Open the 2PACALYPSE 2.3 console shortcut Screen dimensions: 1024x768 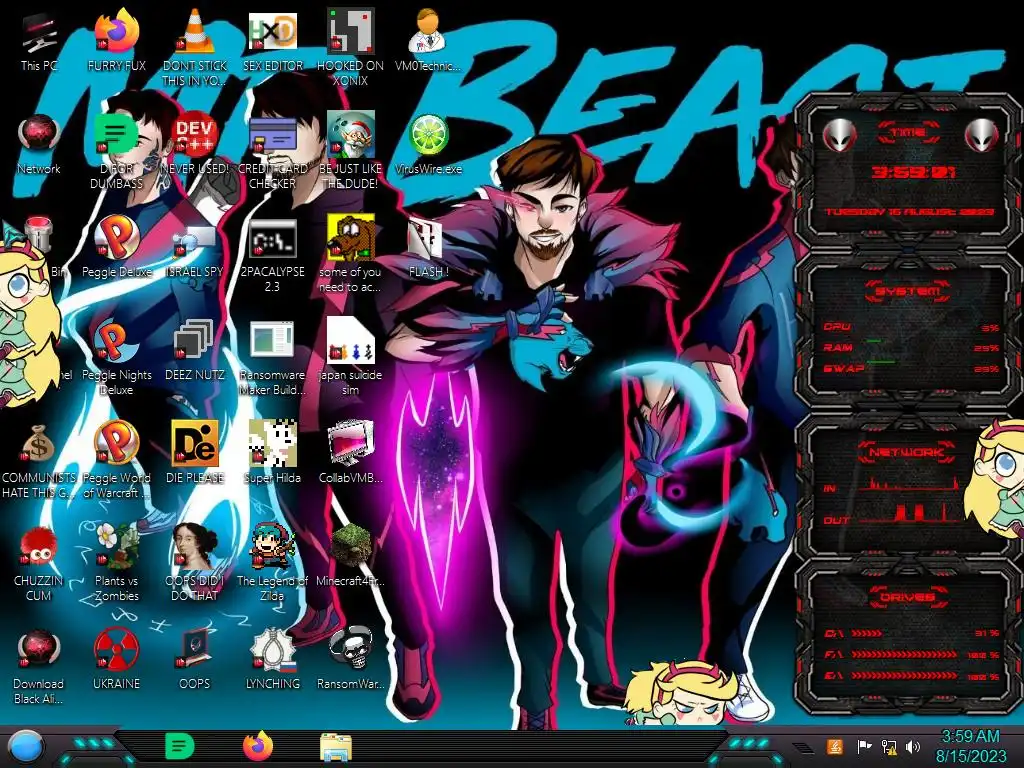point(273,255)
